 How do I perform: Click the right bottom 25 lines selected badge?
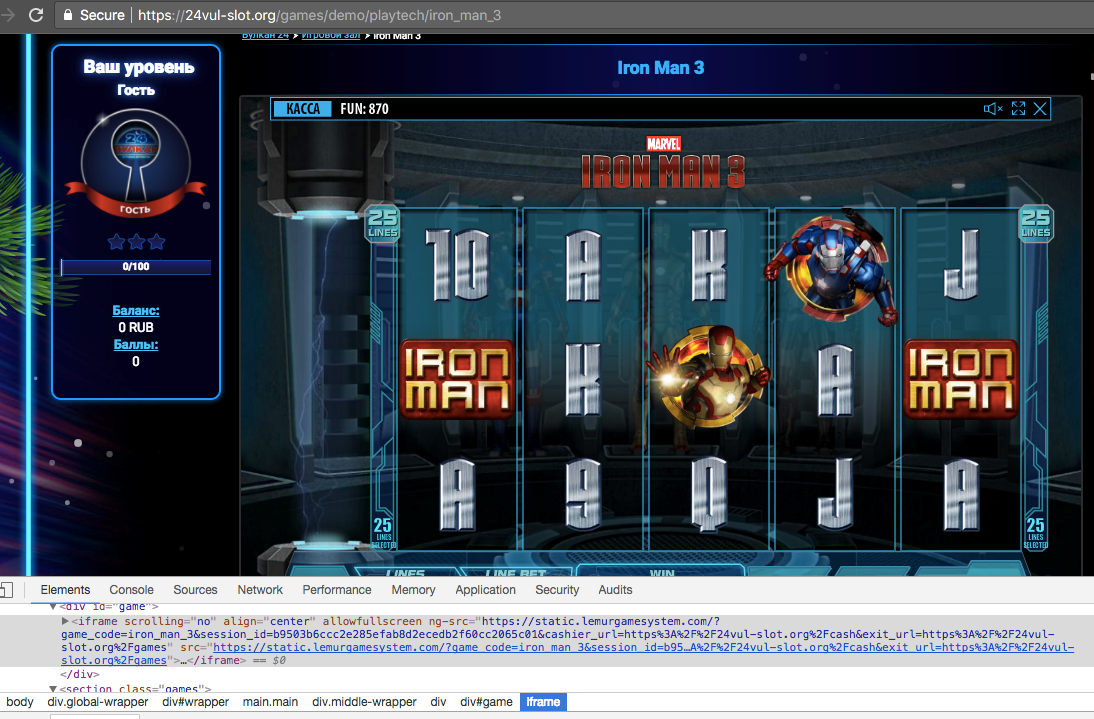(1035, 533)
